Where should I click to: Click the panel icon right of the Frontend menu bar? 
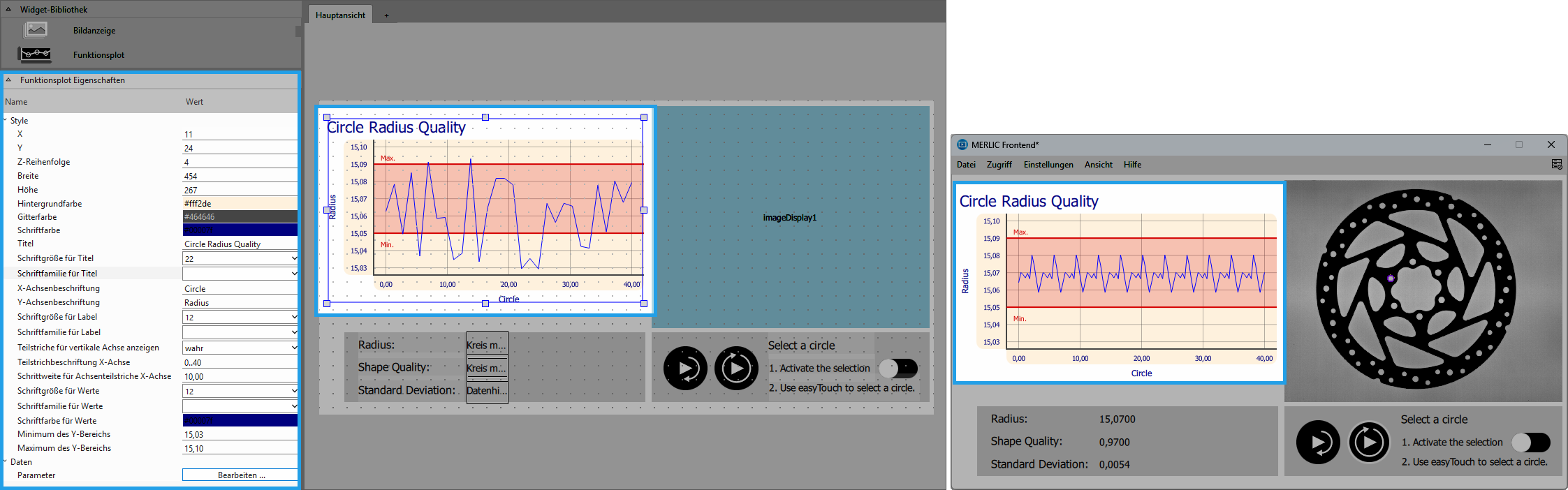click(x=1556, y=165)
